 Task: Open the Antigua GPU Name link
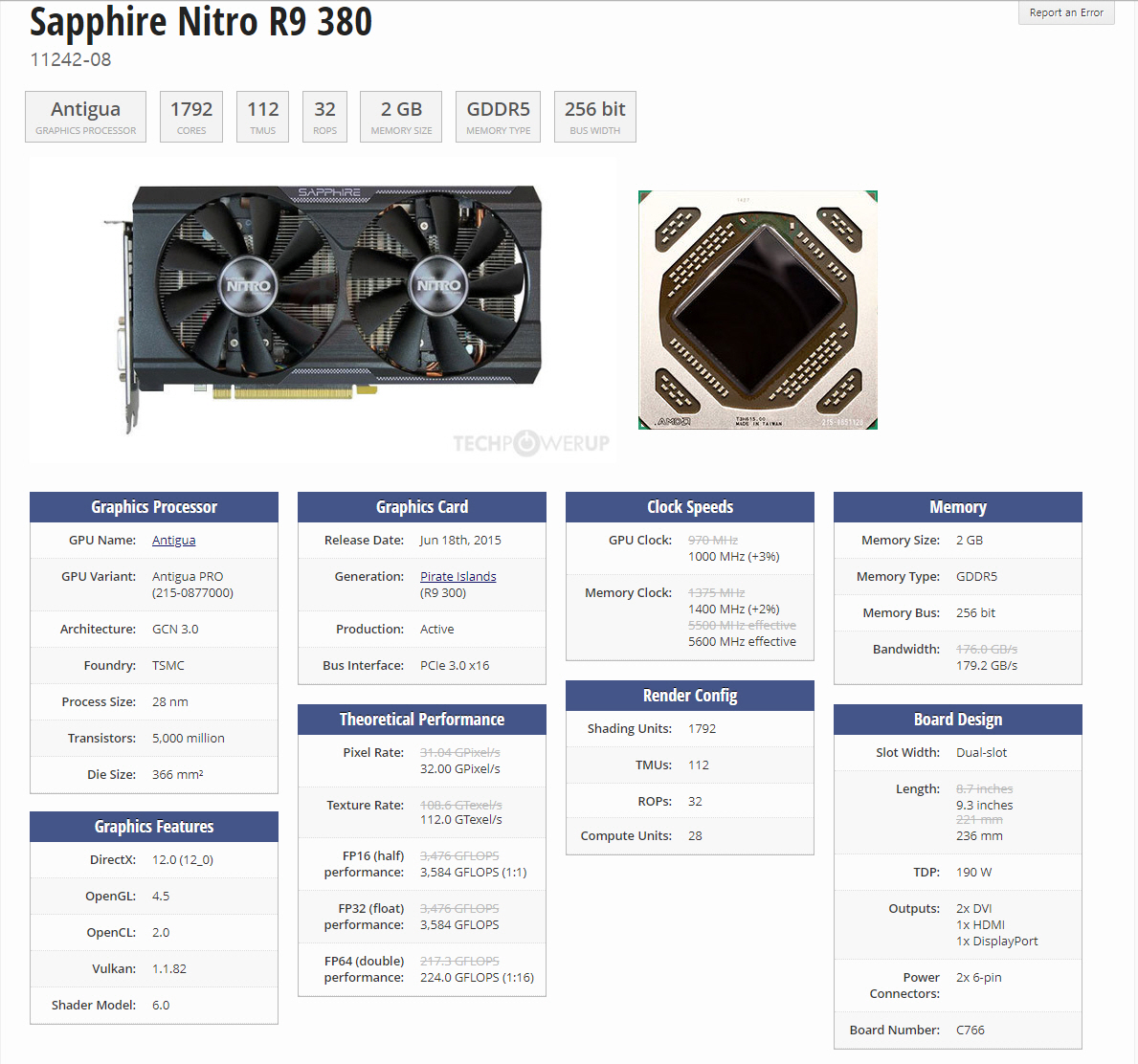coord(173,540)
